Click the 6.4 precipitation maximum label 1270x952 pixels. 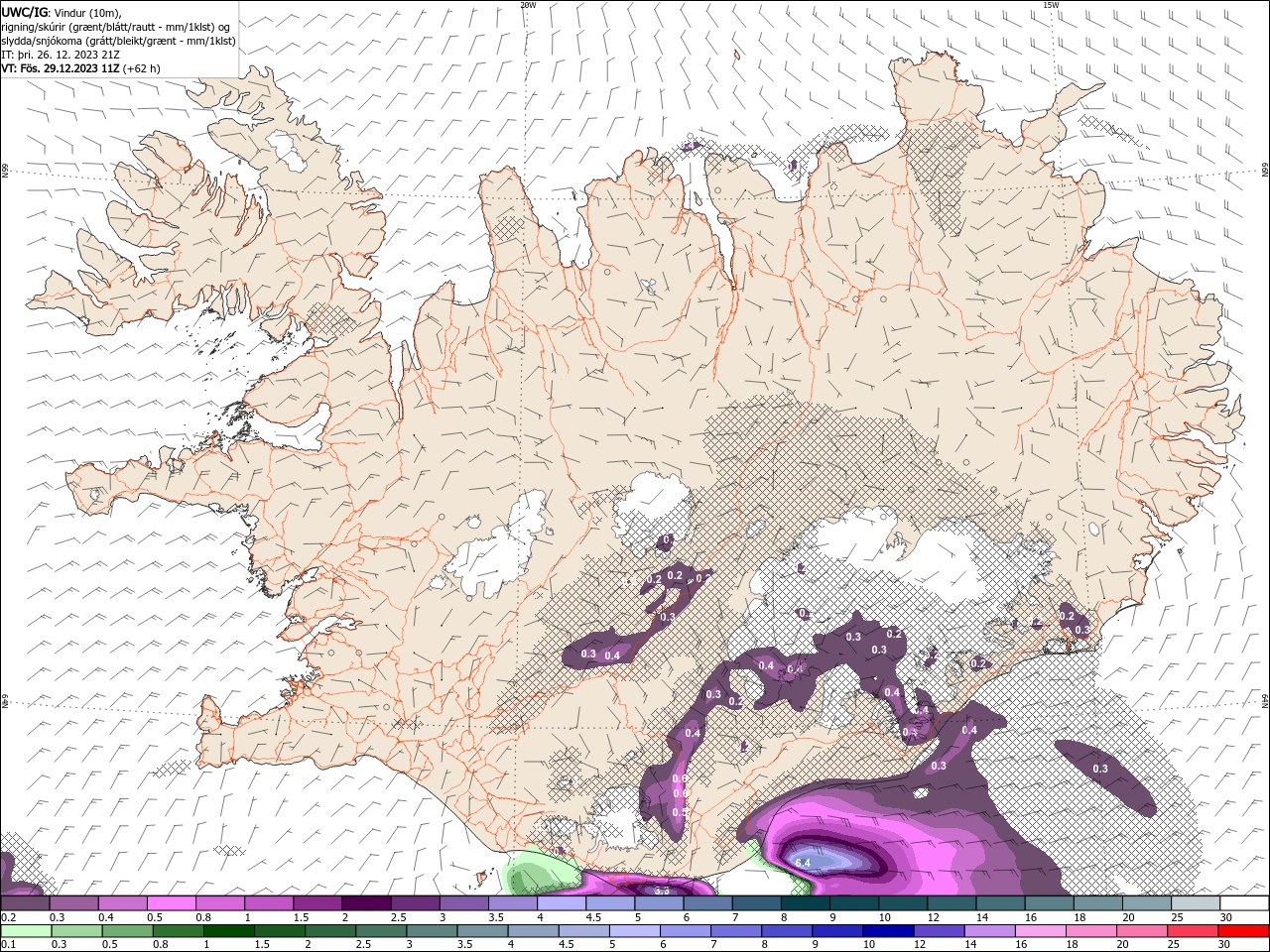pyautogui.click(x=804, y=863)
